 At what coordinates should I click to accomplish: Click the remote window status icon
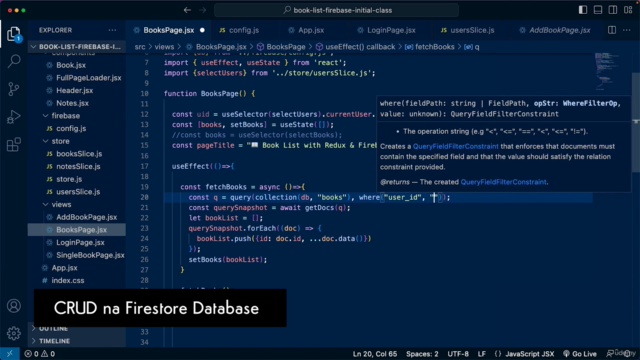click(9, 353)
